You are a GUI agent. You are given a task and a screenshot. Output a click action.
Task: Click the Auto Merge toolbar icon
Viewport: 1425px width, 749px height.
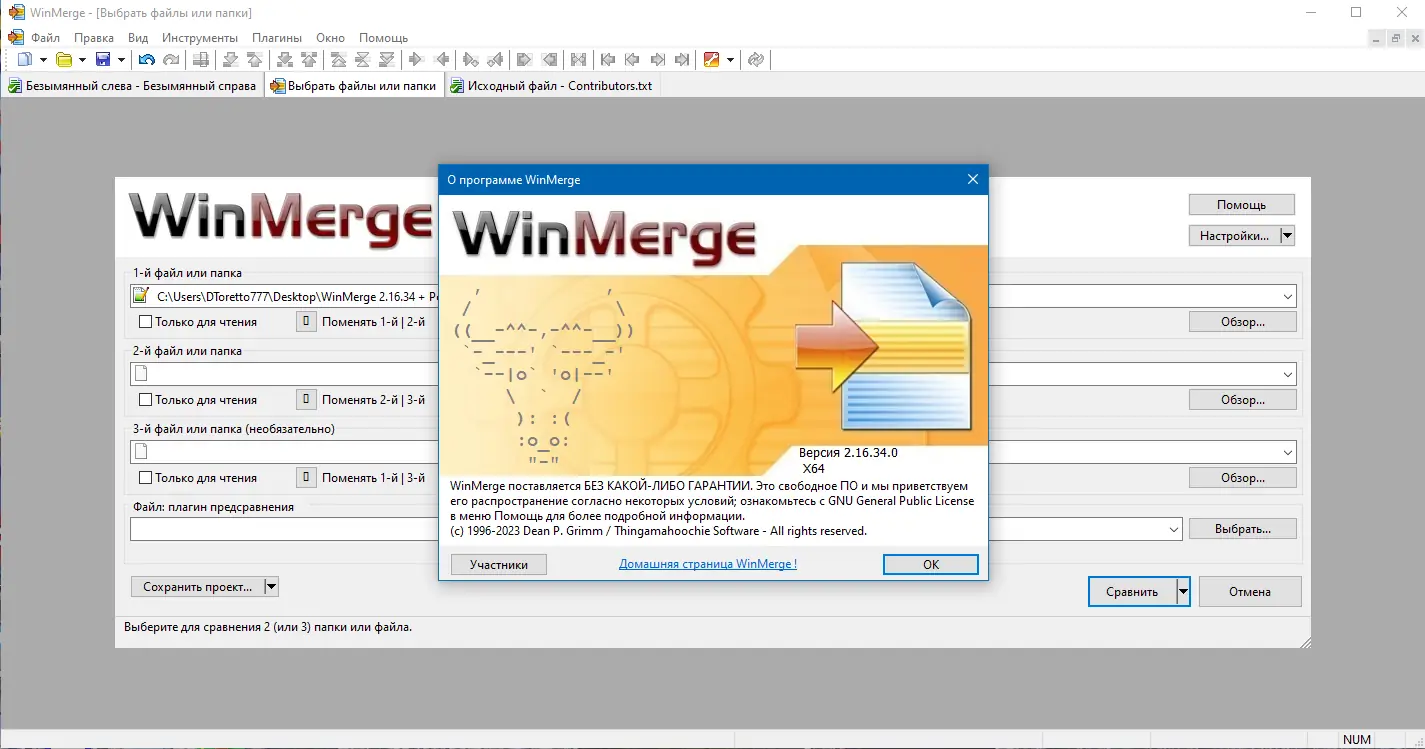(579, 60)
